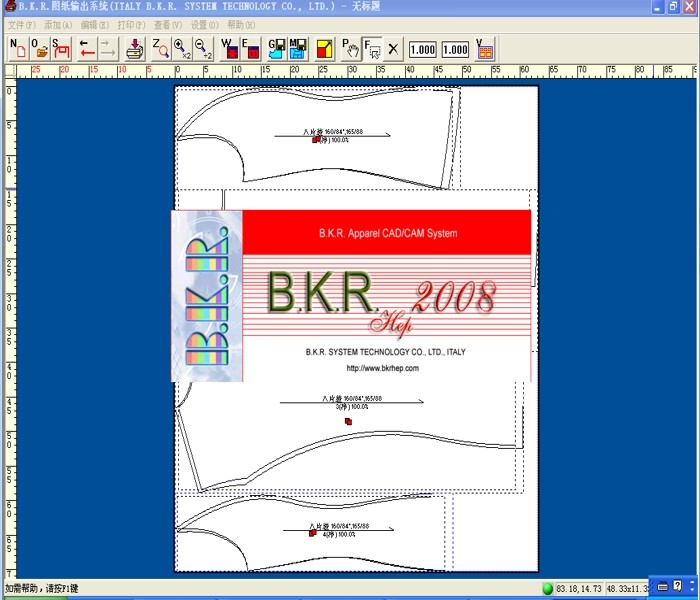Click the M save icon
Image resolution: width=700 pixels, height=600 pixels.
pos(298,49)
